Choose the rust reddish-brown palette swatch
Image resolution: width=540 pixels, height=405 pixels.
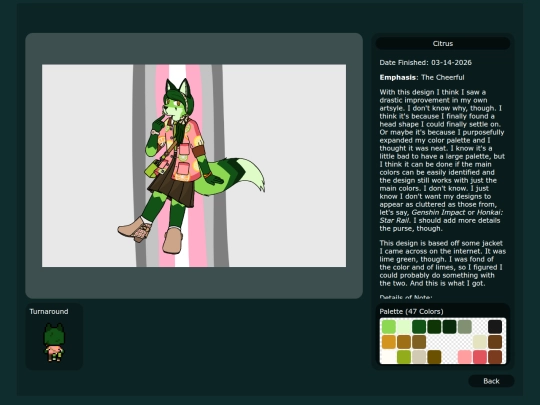(495, 357)
